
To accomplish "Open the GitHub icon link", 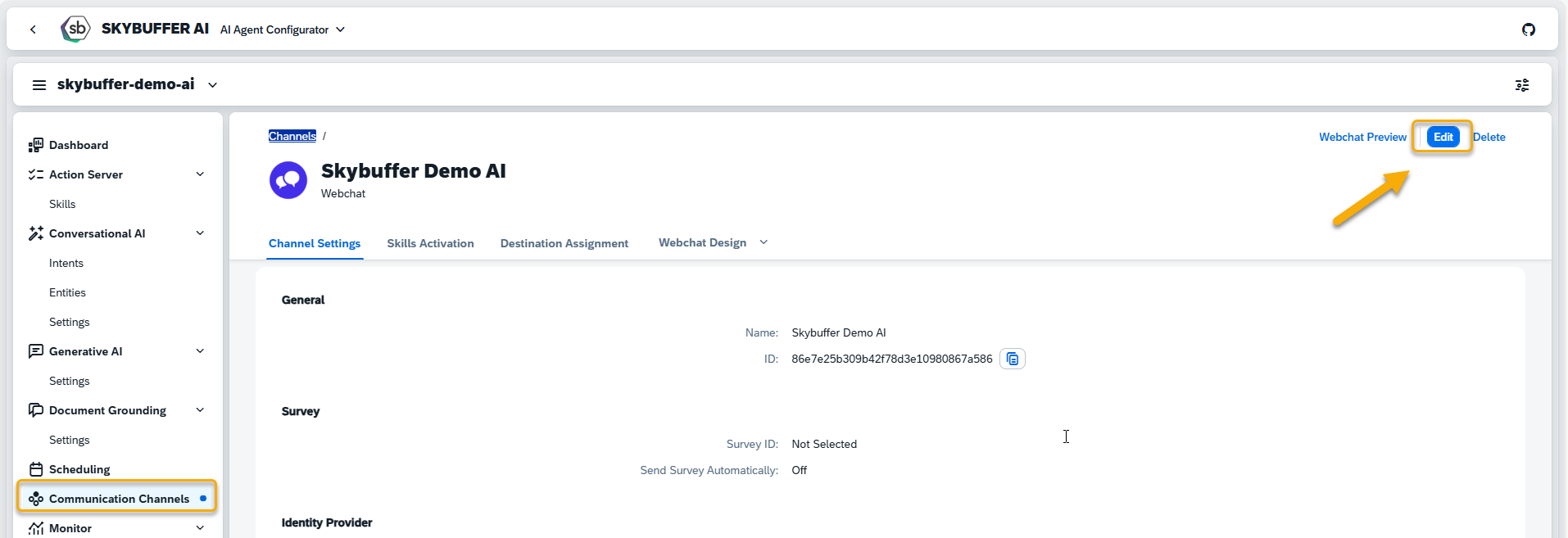I will 1529,29.
